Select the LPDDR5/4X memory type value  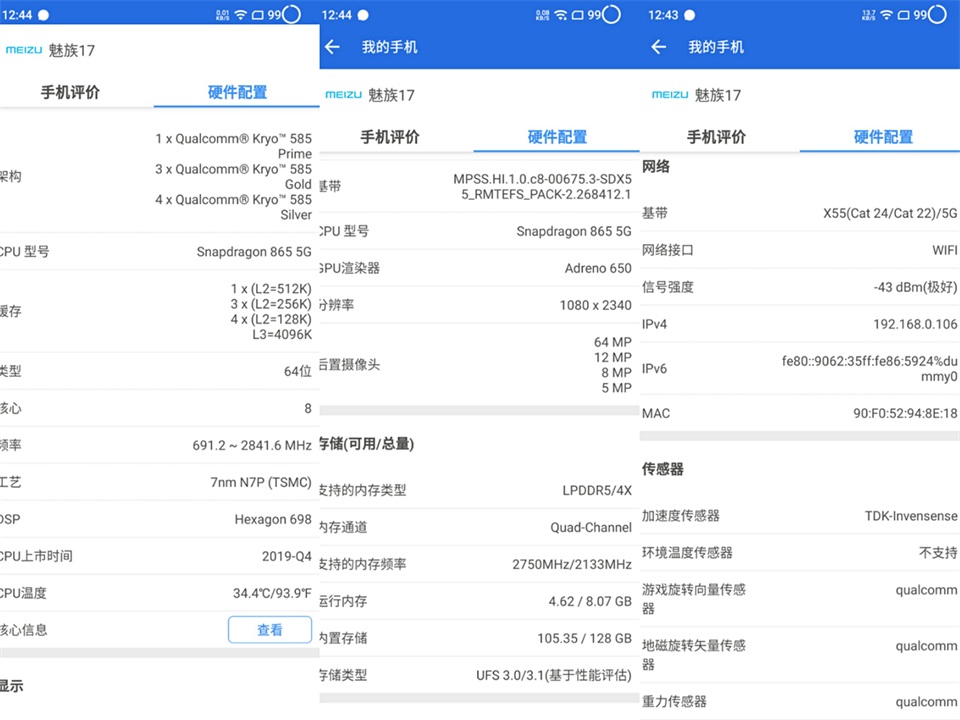point(597,490)
